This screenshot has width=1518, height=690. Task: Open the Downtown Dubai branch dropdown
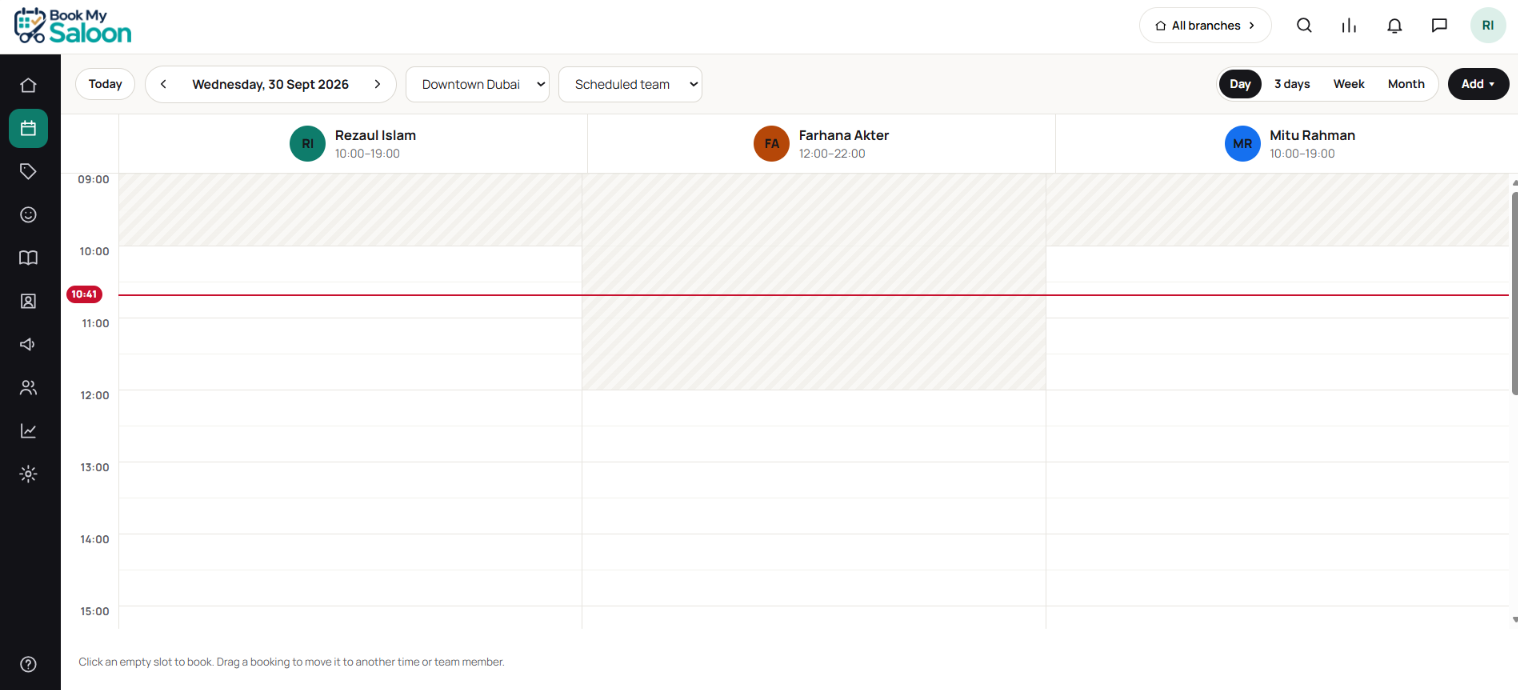(477, 84)
